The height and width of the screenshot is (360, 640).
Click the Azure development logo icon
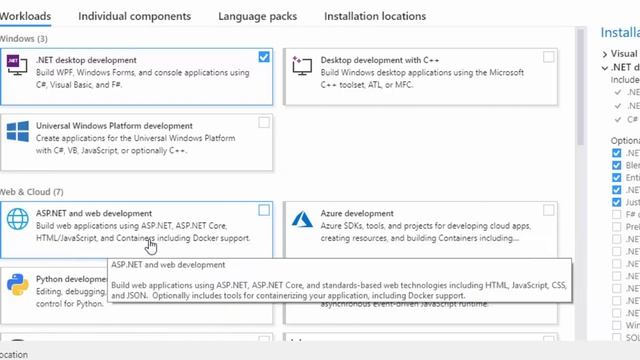[x=302, y=219]
